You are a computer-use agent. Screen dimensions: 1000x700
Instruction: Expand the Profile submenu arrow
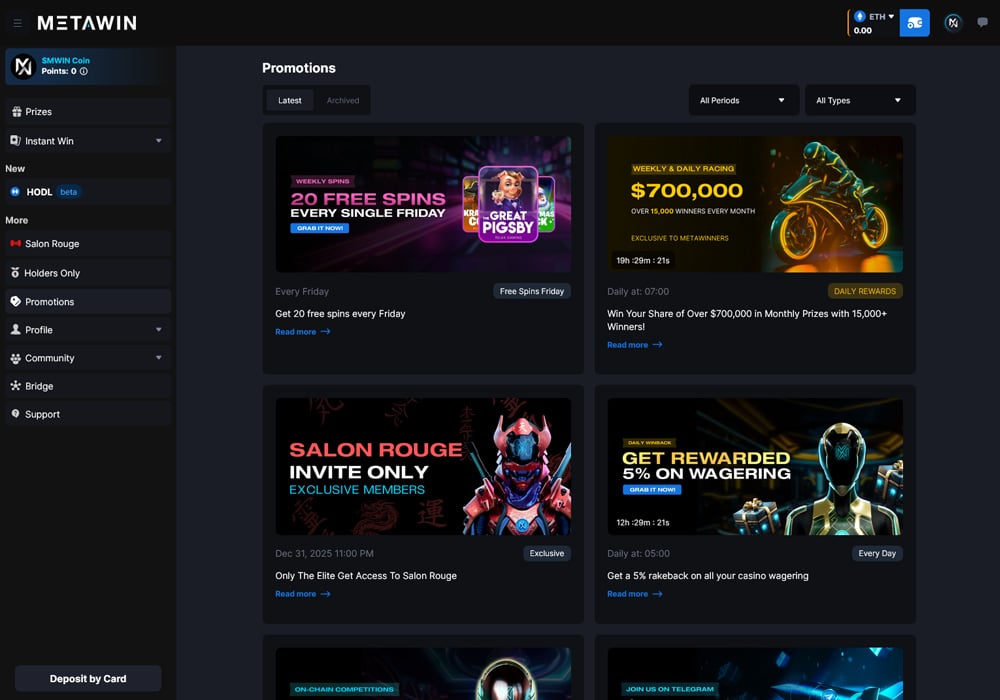tap(158, 330)
